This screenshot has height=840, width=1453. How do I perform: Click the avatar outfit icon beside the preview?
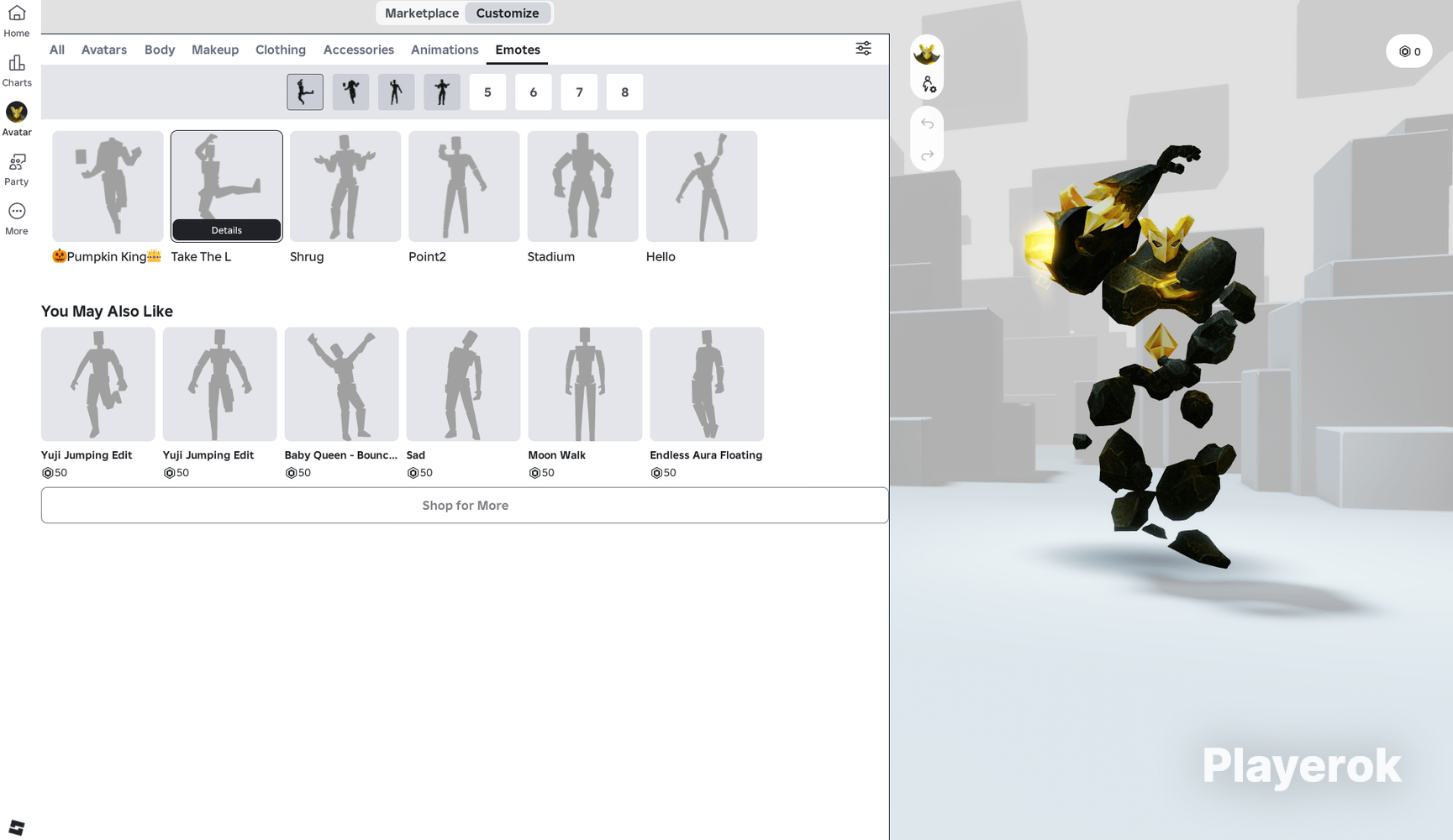click(x=927, y=54)
